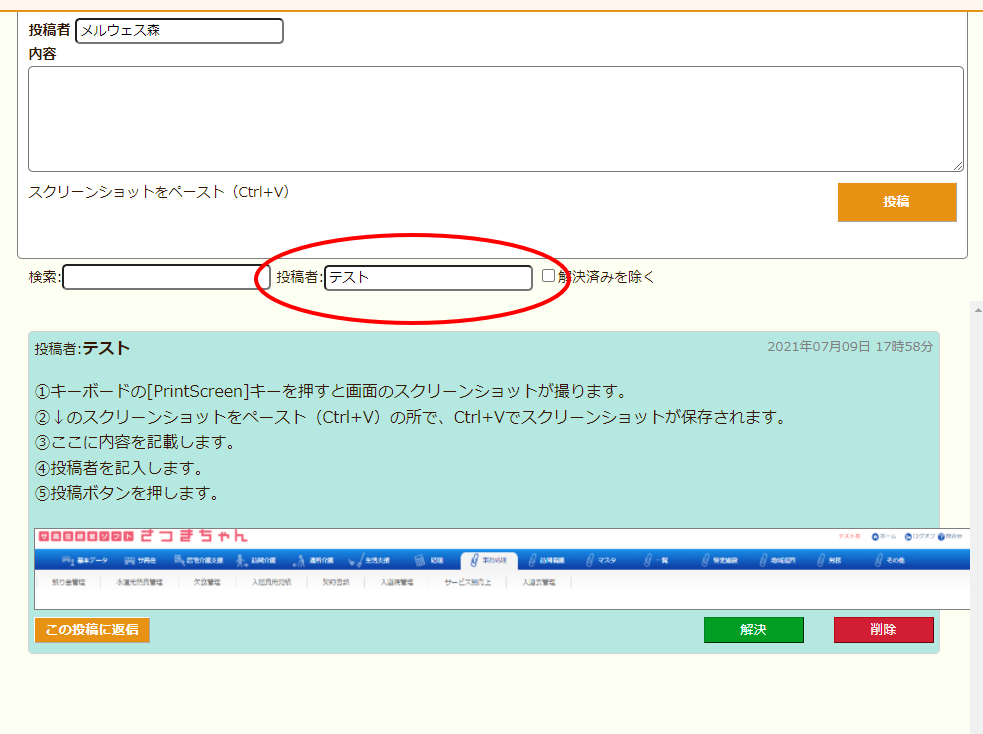Click the さつまちゃん logo in the screenshot
This screenshot has width=983, height=734.
pos(194,537)
